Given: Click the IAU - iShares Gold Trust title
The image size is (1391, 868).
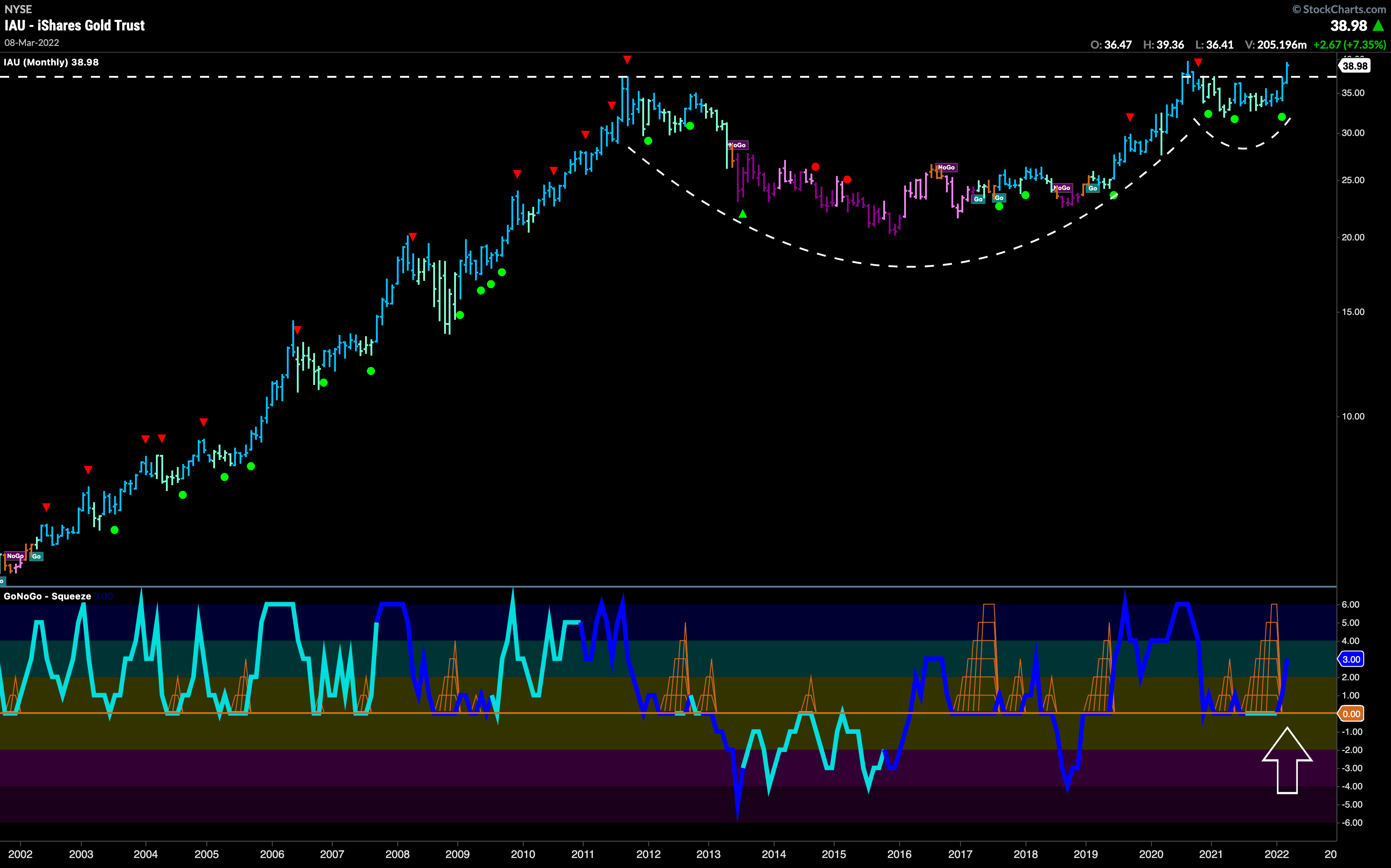Looking at the screenshot, I should [75, 25].
